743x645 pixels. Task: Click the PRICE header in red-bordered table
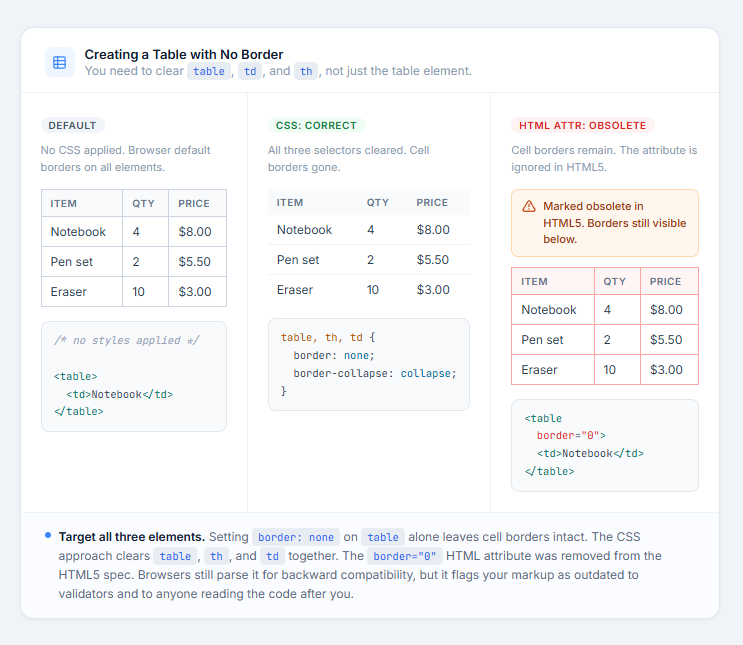tap(669, 282)
